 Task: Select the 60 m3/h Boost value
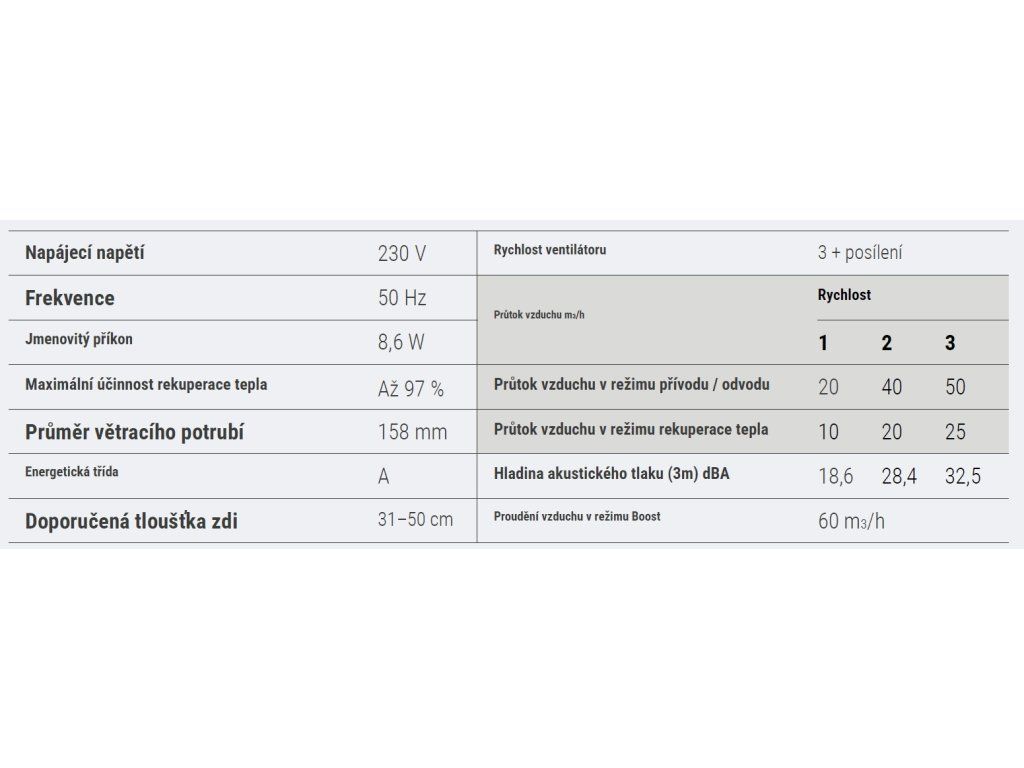851,520
